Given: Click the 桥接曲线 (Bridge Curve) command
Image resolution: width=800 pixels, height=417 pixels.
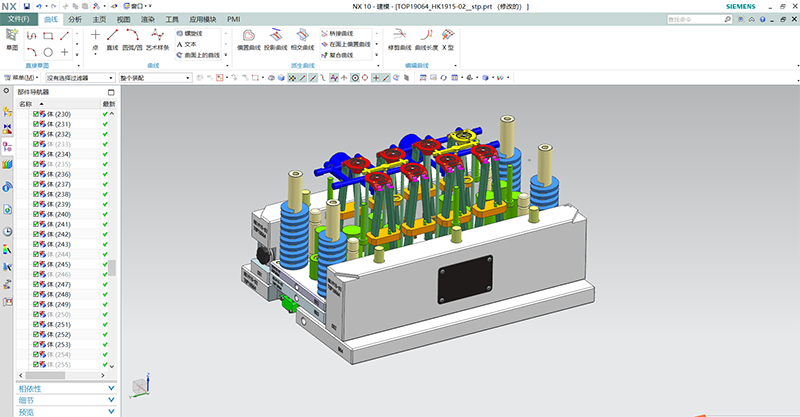Looking at the screenshot, I should [x=338, y=33].
